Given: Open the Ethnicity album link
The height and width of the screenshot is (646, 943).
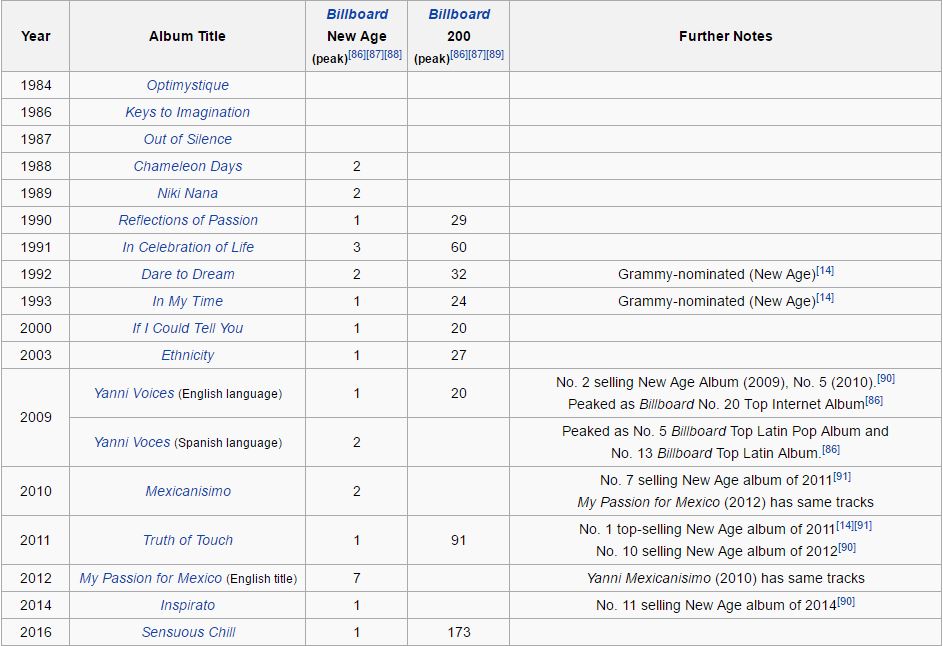Looking at the screenshot, I should point(187,355).
